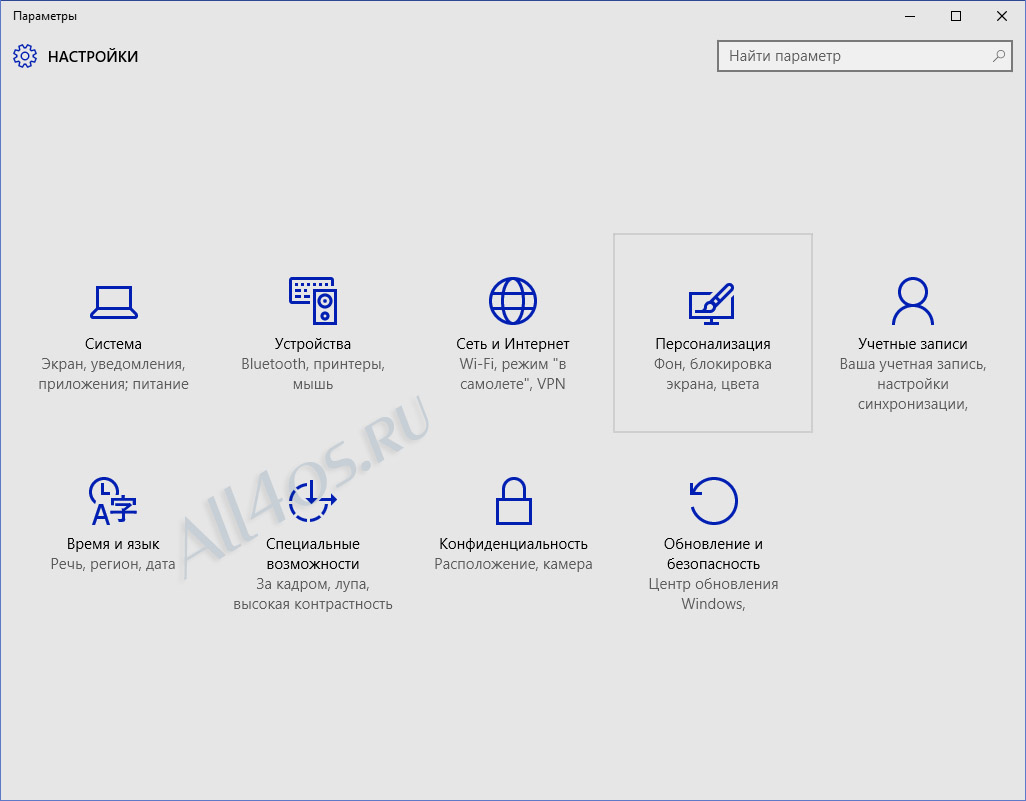Click the Система title text
Viewport: 1026px width, 801px height.
(x=113, y=344)
